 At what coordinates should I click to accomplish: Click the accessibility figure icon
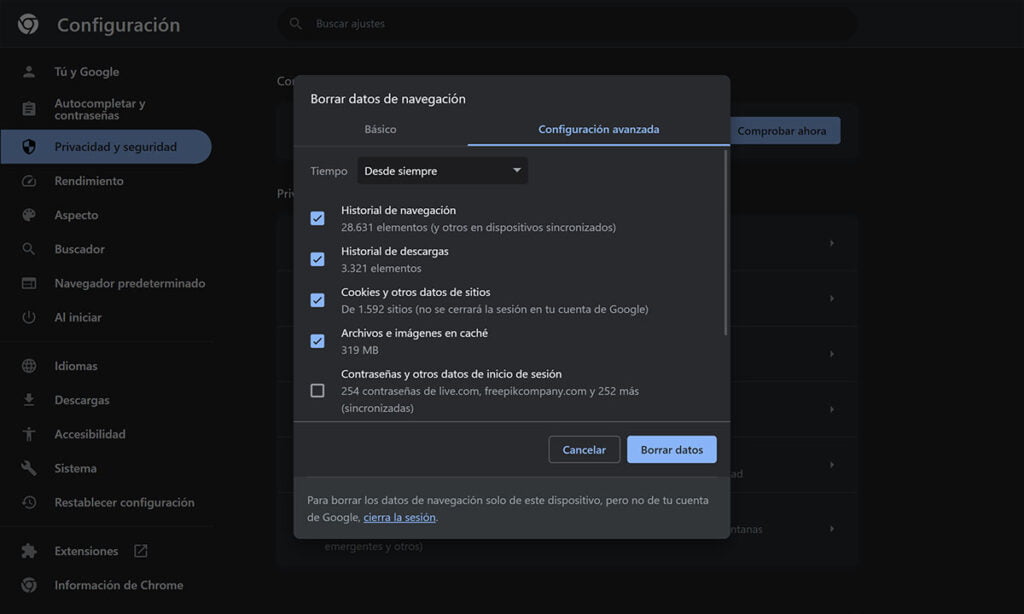pyautogui.click(x=29, y=434)
